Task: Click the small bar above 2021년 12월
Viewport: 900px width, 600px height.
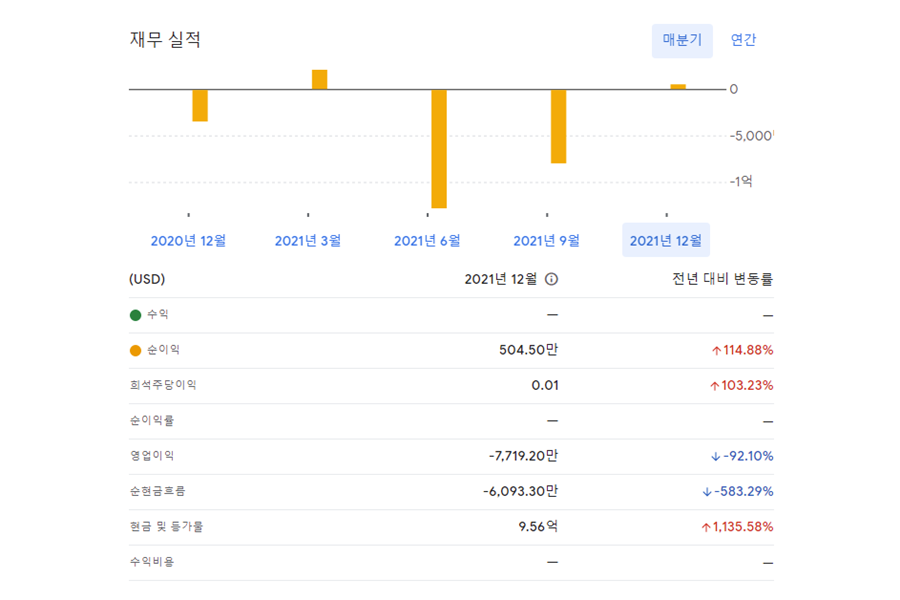Action: click(x=677, y=86)
